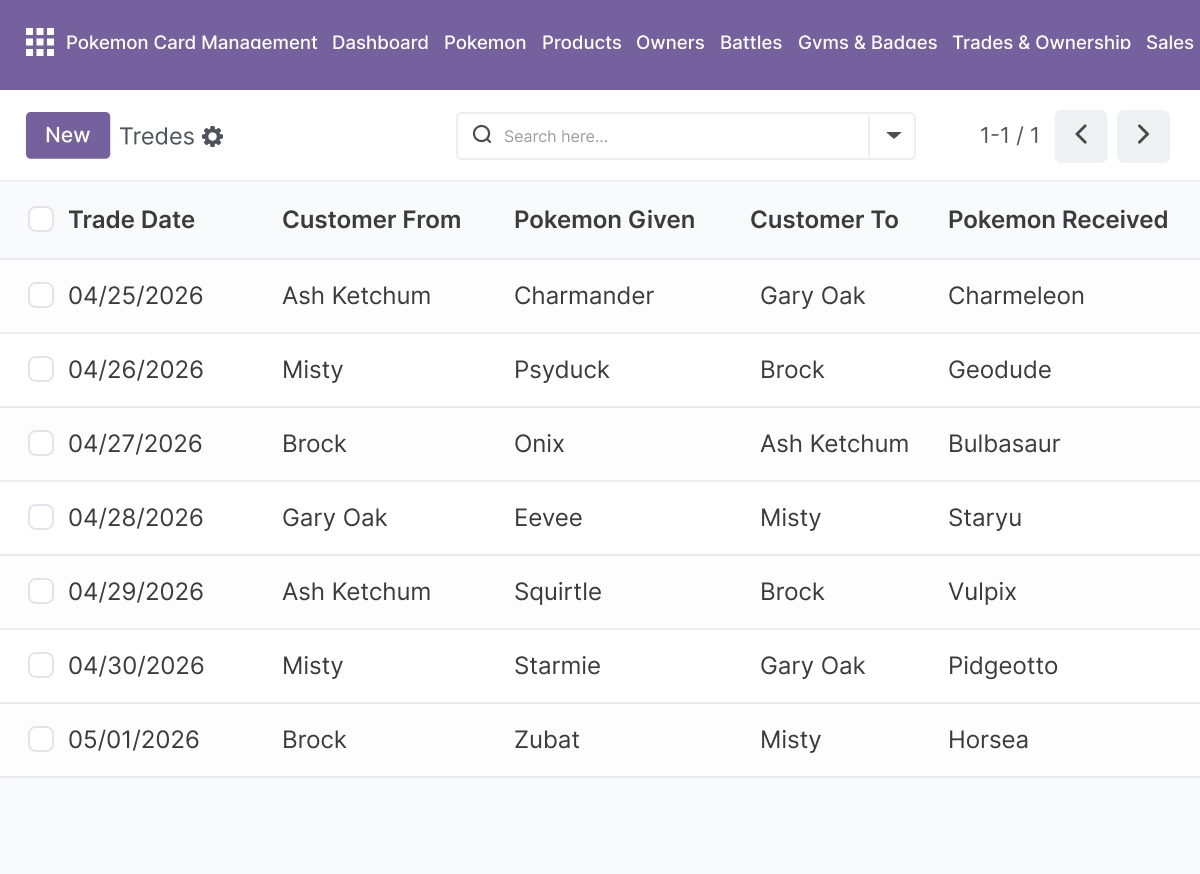Image resolution: width=1200 pixels, height=874 pixels.
Task: Click the Bulbasaur cell
Action: 1004,444
